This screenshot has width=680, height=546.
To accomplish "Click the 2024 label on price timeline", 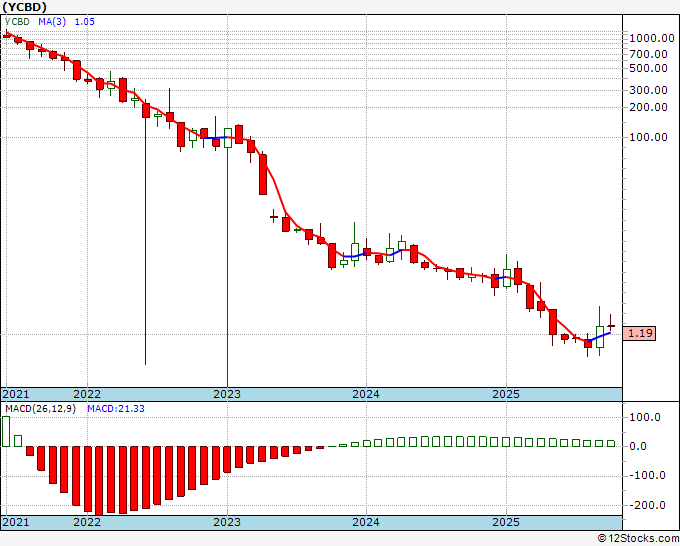I will pos(366,394).
